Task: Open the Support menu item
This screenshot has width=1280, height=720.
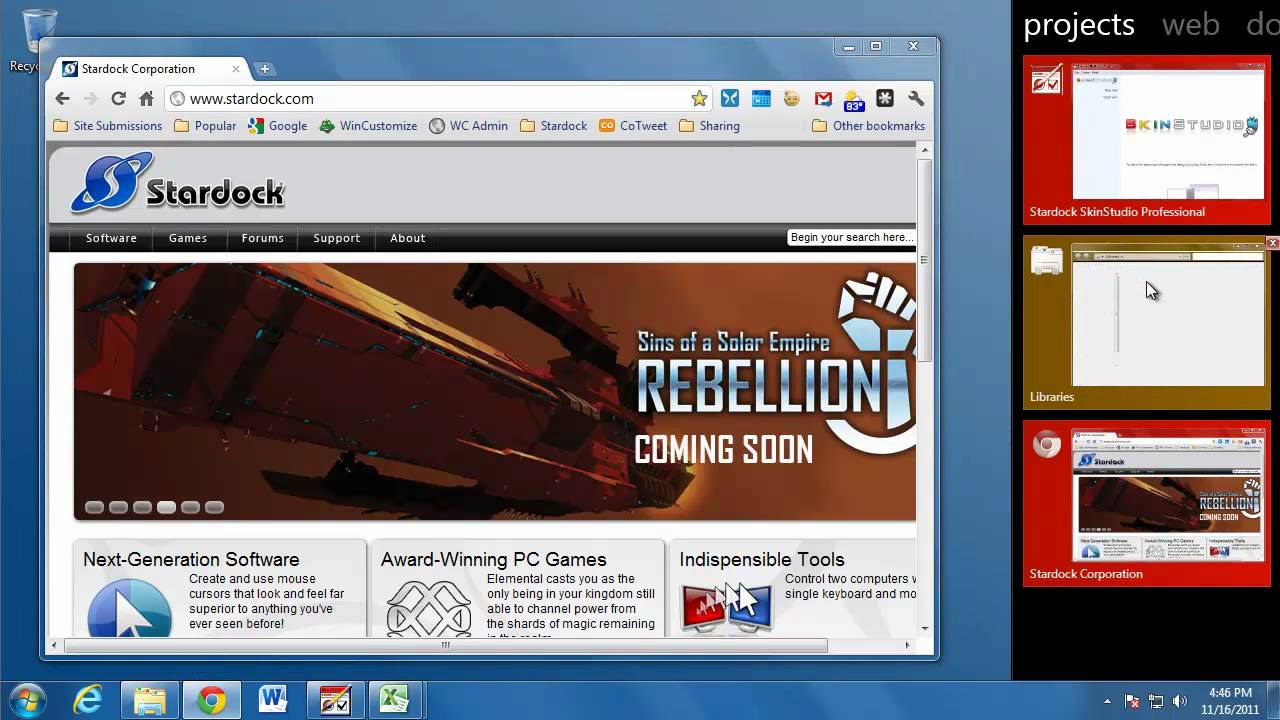Action: pyautogui.click(x=336, y=238)
